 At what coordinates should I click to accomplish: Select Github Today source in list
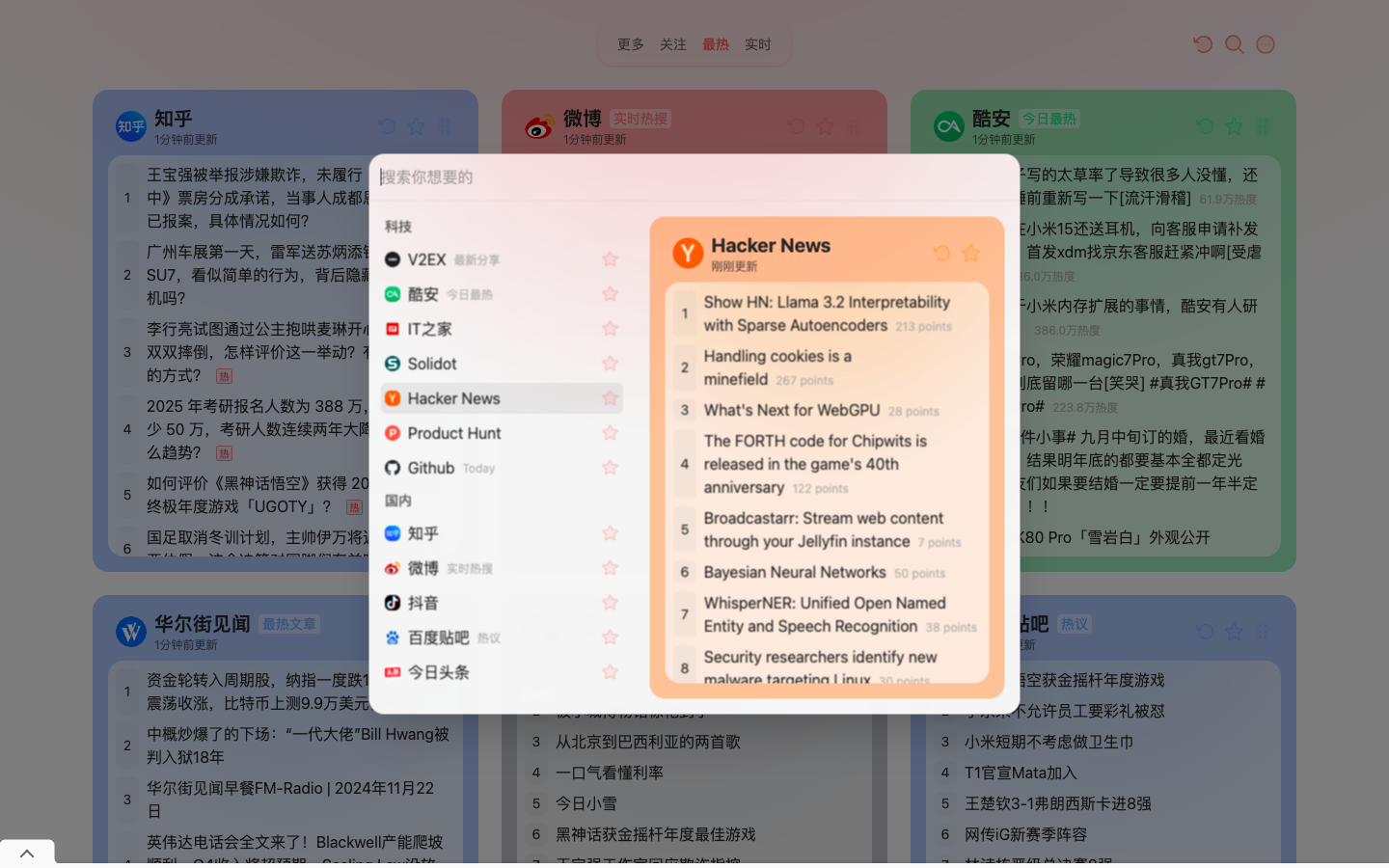(502, 468)
